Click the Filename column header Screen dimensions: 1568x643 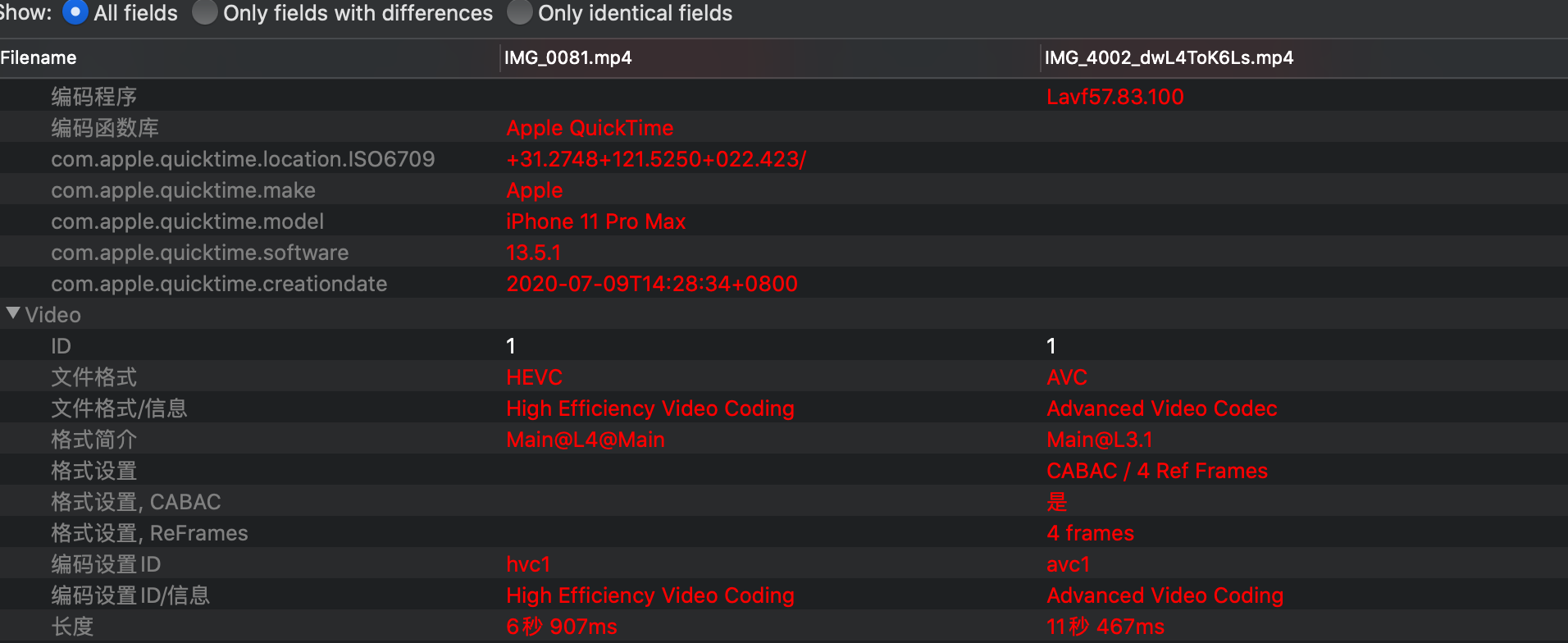click(39, 57)
